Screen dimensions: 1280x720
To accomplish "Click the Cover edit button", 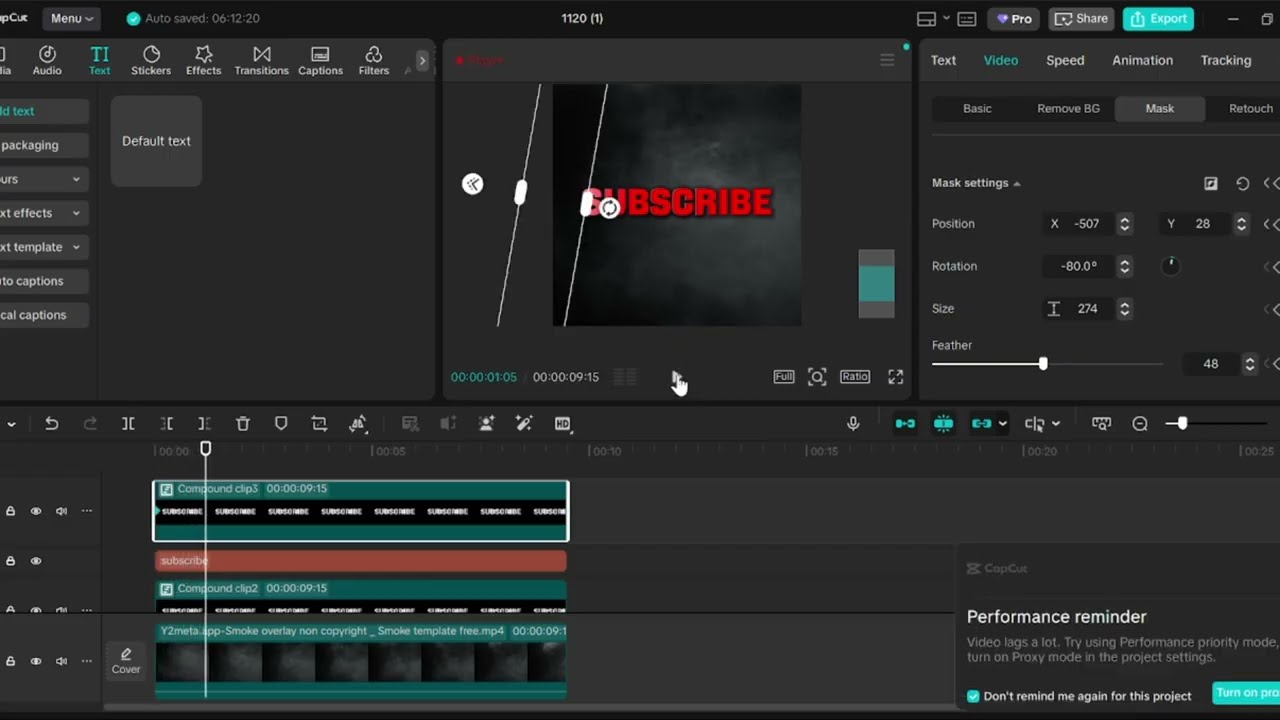I will [126, 661].
